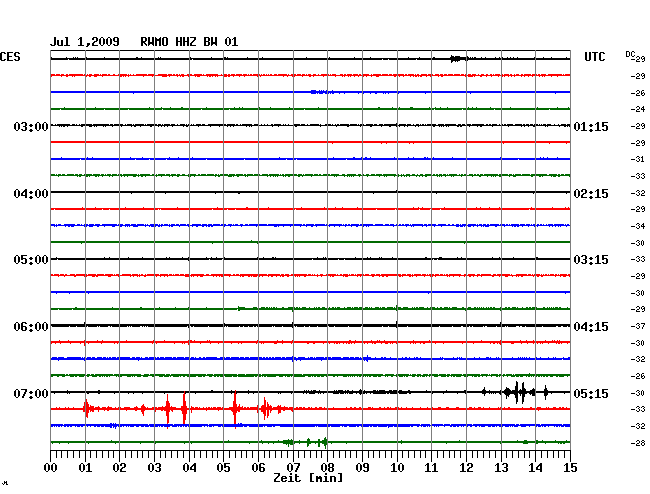Select the "06:00" local time label

click(31, 327)
